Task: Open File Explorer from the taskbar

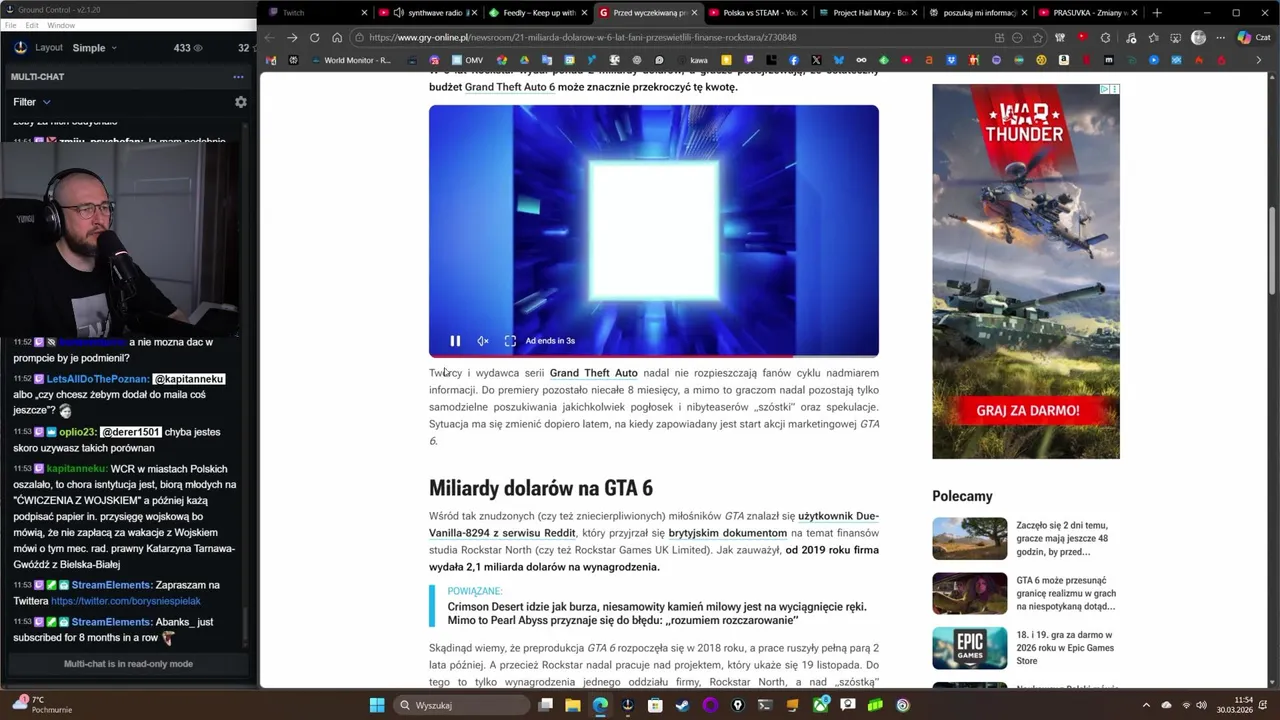Action: pos(573,705)
